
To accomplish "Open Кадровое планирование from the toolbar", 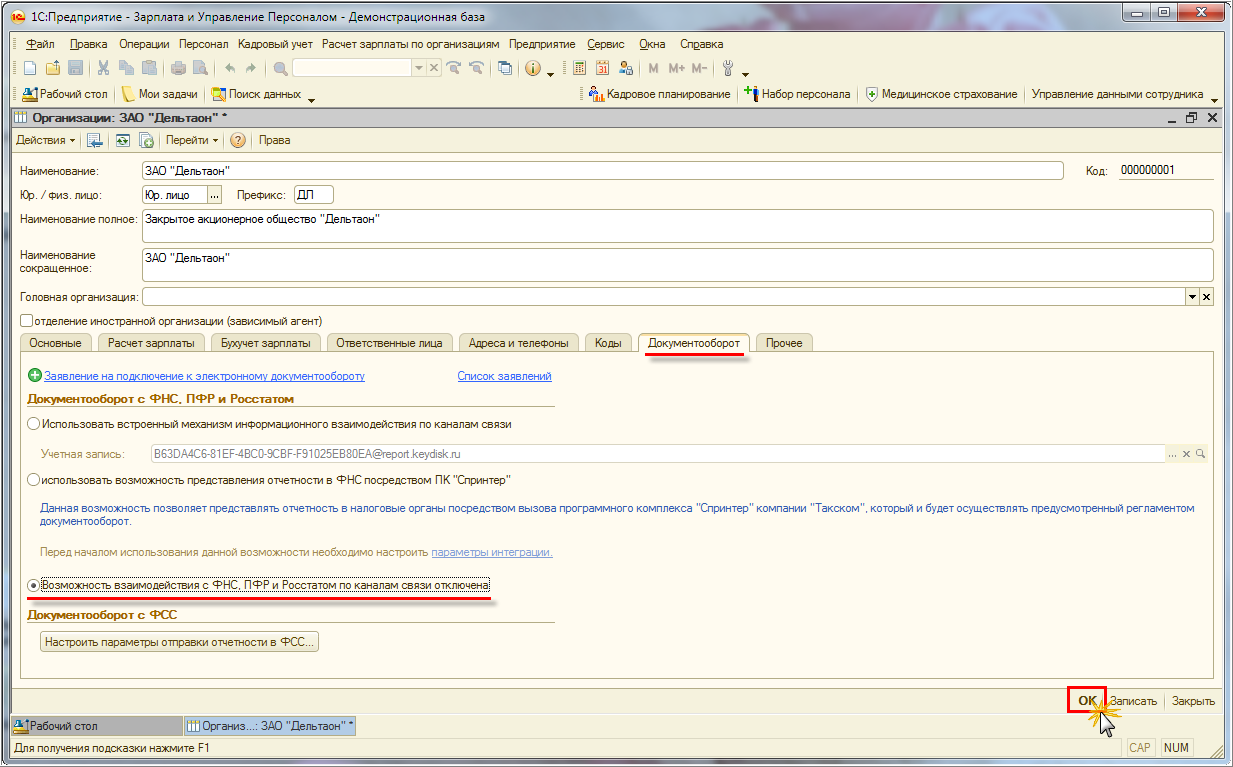I will [x=660, y=94].
